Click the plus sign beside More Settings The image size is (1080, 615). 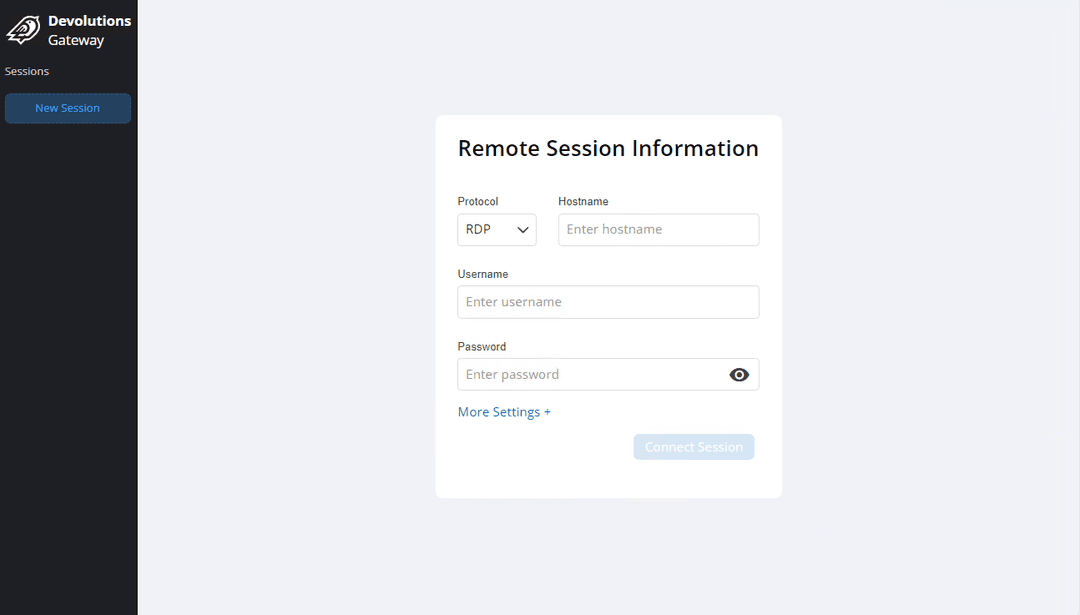pos(547,412)
